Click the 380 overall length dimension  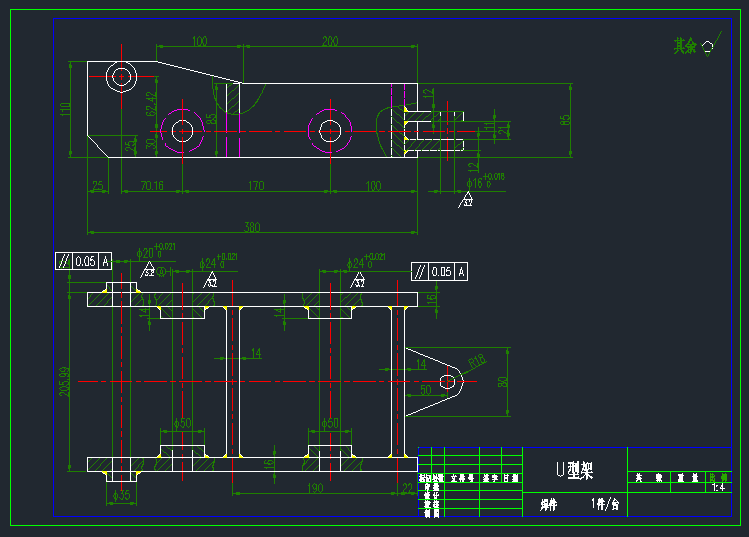click(x=252, y=226)
